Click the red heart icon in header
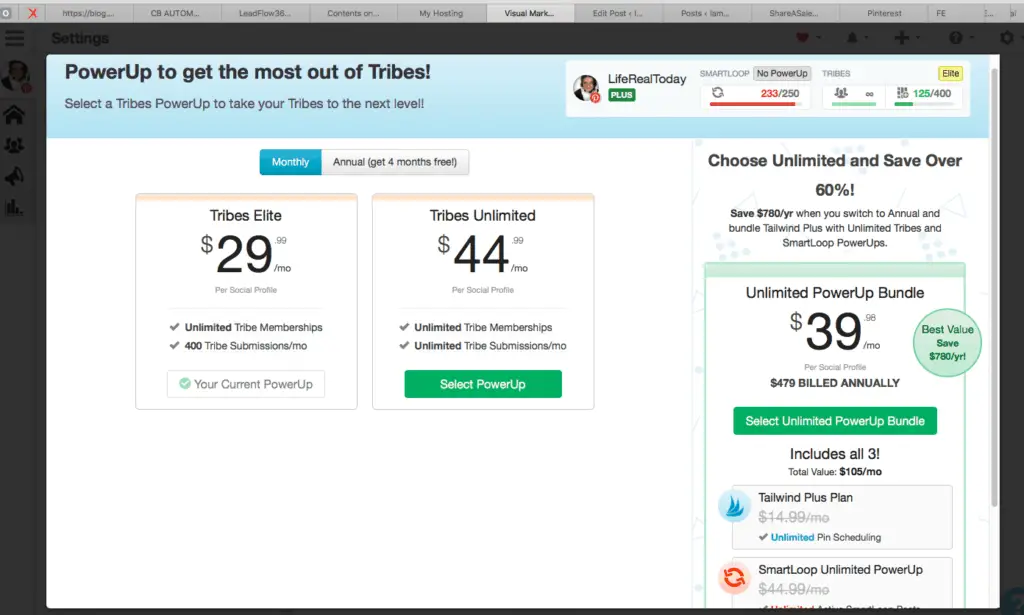Image resolution: width=1024 pixels, height=615 pixels. [803, 38]
